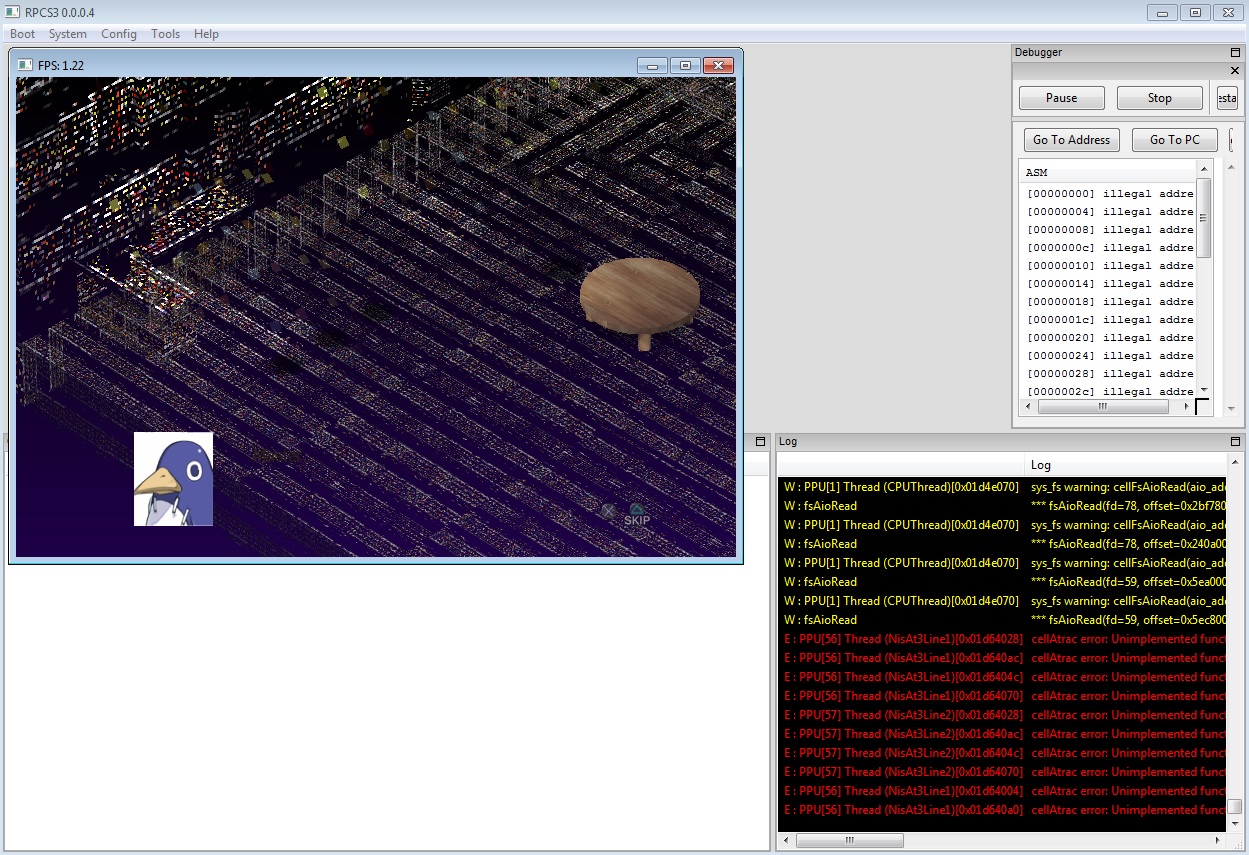This screenshot has height=855, width=1249.
Task: Click the RPCS3 application icon in title bar
Action: coord(12,12)
